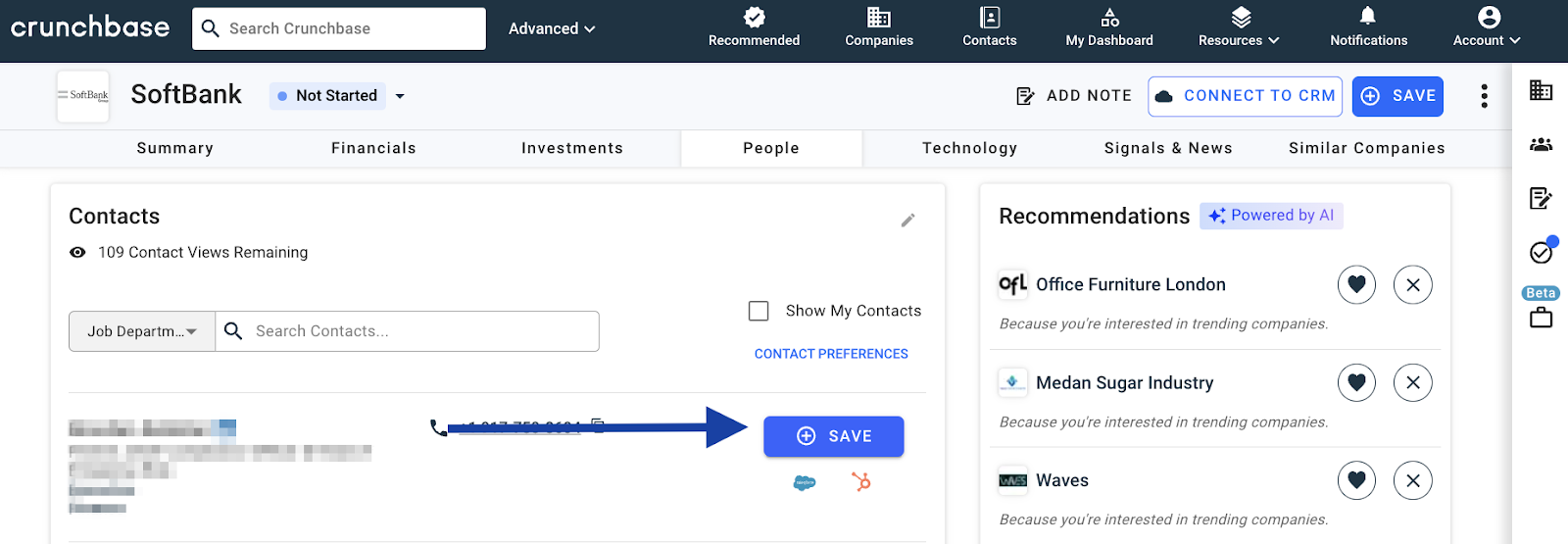Click into the Search Contacts field
This screenshot has width=1568, height=544.
coord(408,331)
